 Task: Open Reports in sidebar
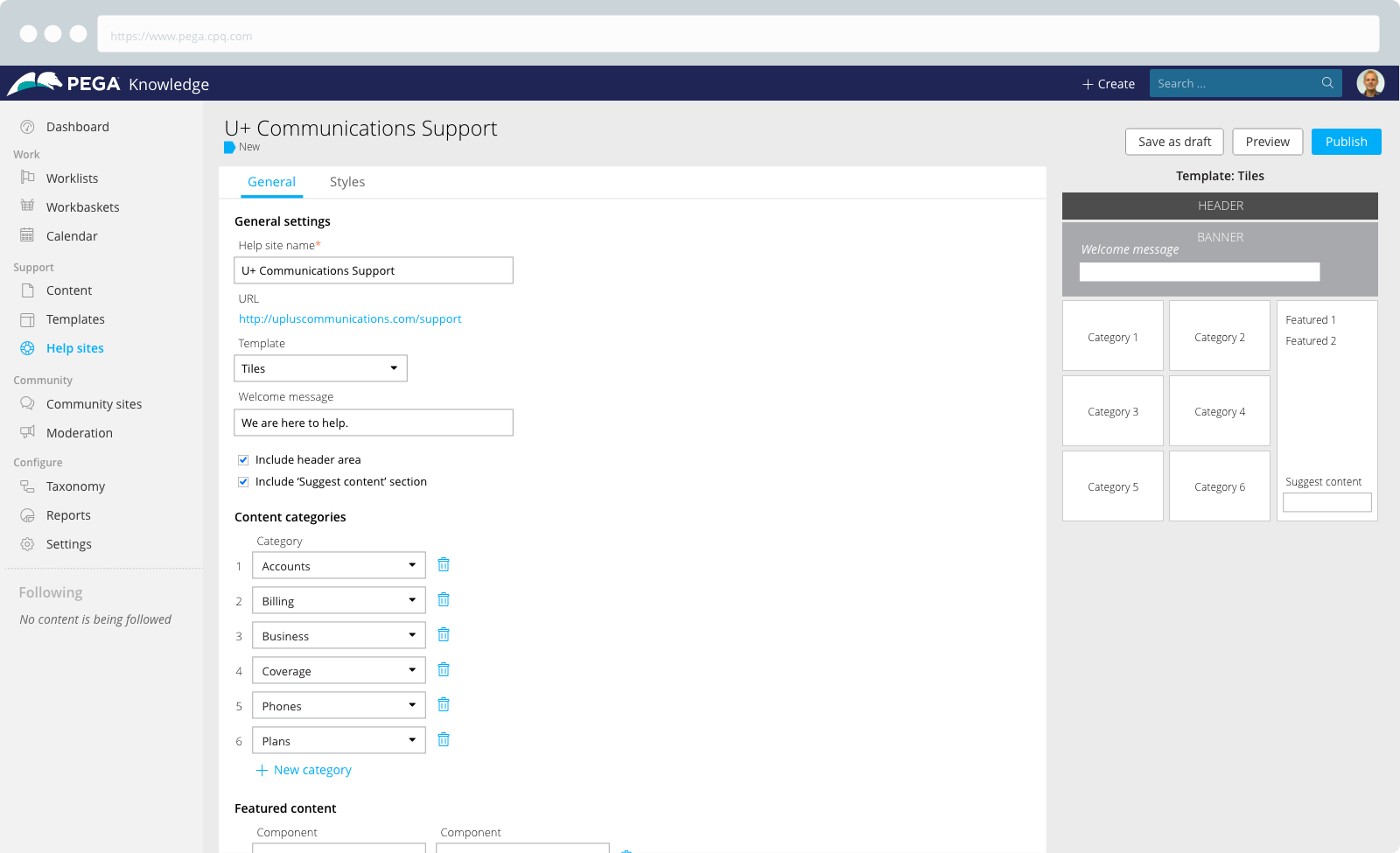tap(68, 515)
